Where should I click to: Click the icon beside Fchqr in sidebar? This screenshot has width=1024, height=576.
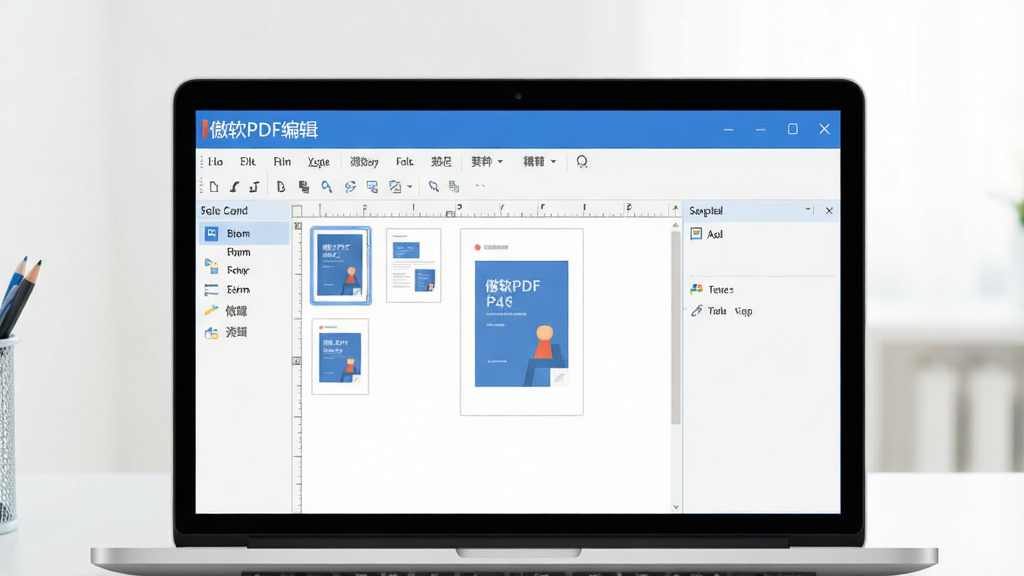[211, 266]
